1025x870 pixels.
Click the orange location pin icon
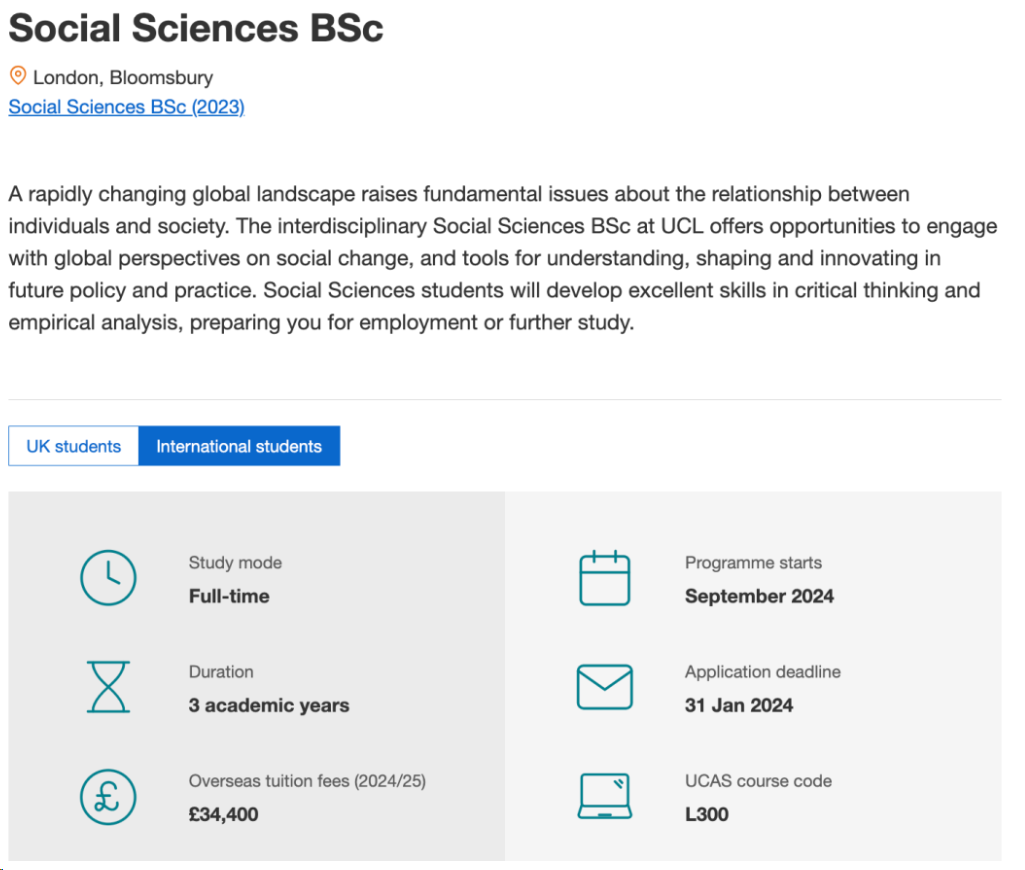pos(18,76)
